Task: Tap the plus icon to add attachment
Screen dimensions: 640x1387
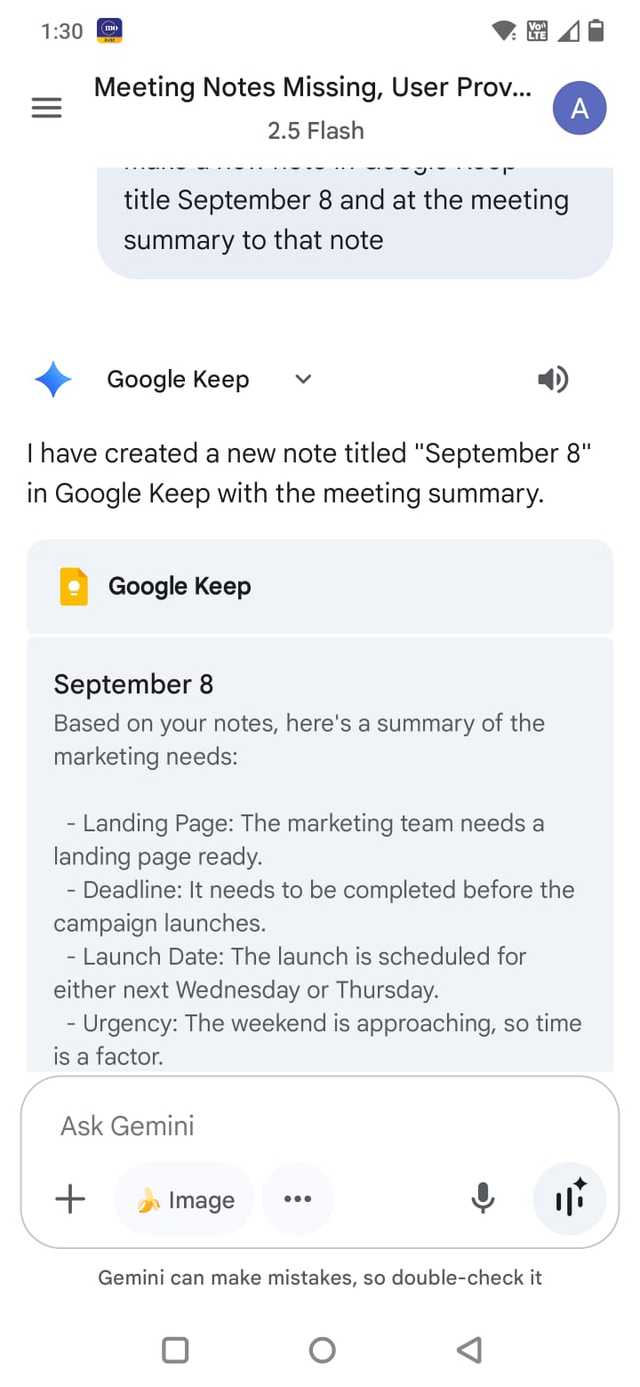Action: [70, 1199]
